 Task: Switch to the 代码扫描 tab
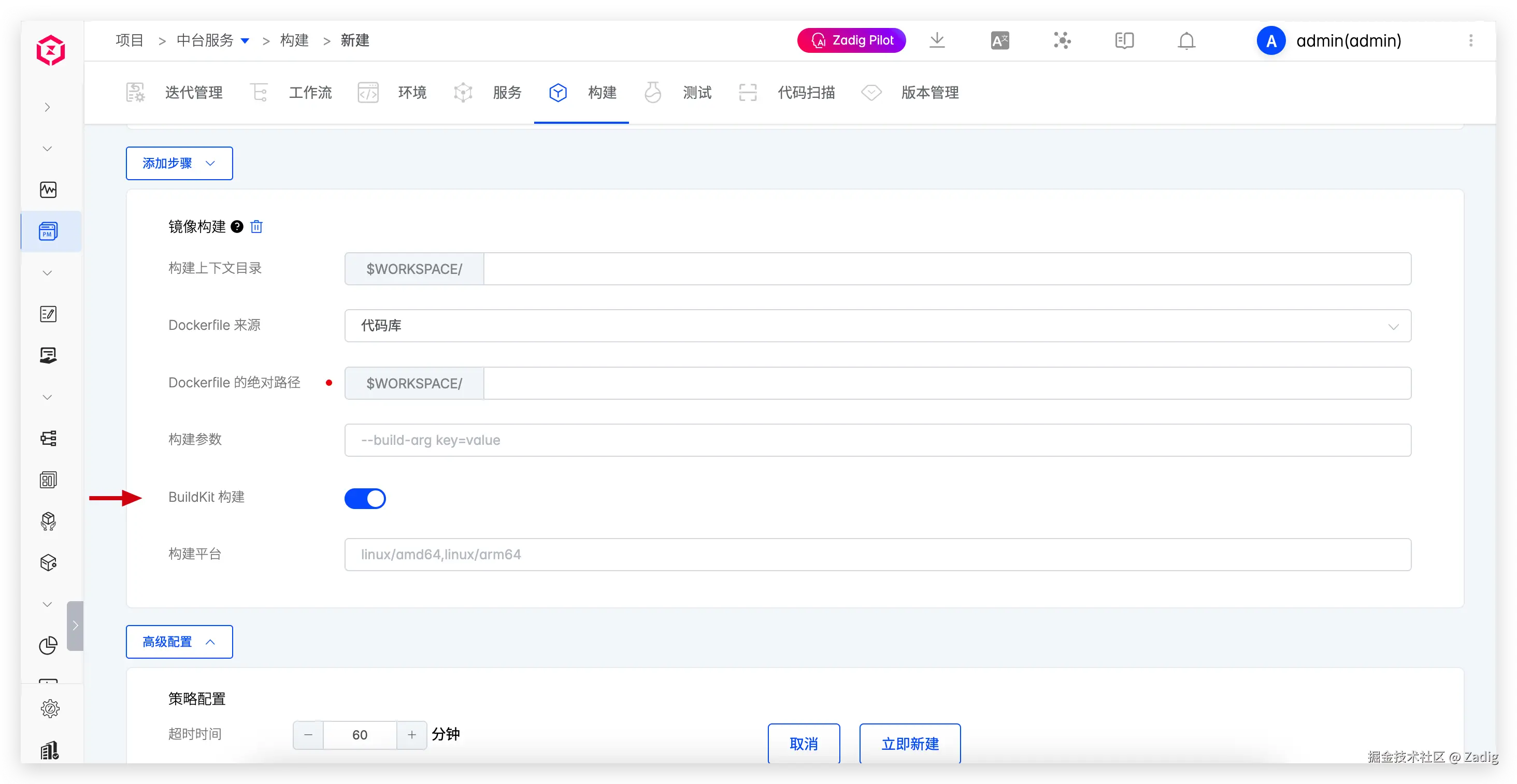pyautogui.click(x=806, y=92)
